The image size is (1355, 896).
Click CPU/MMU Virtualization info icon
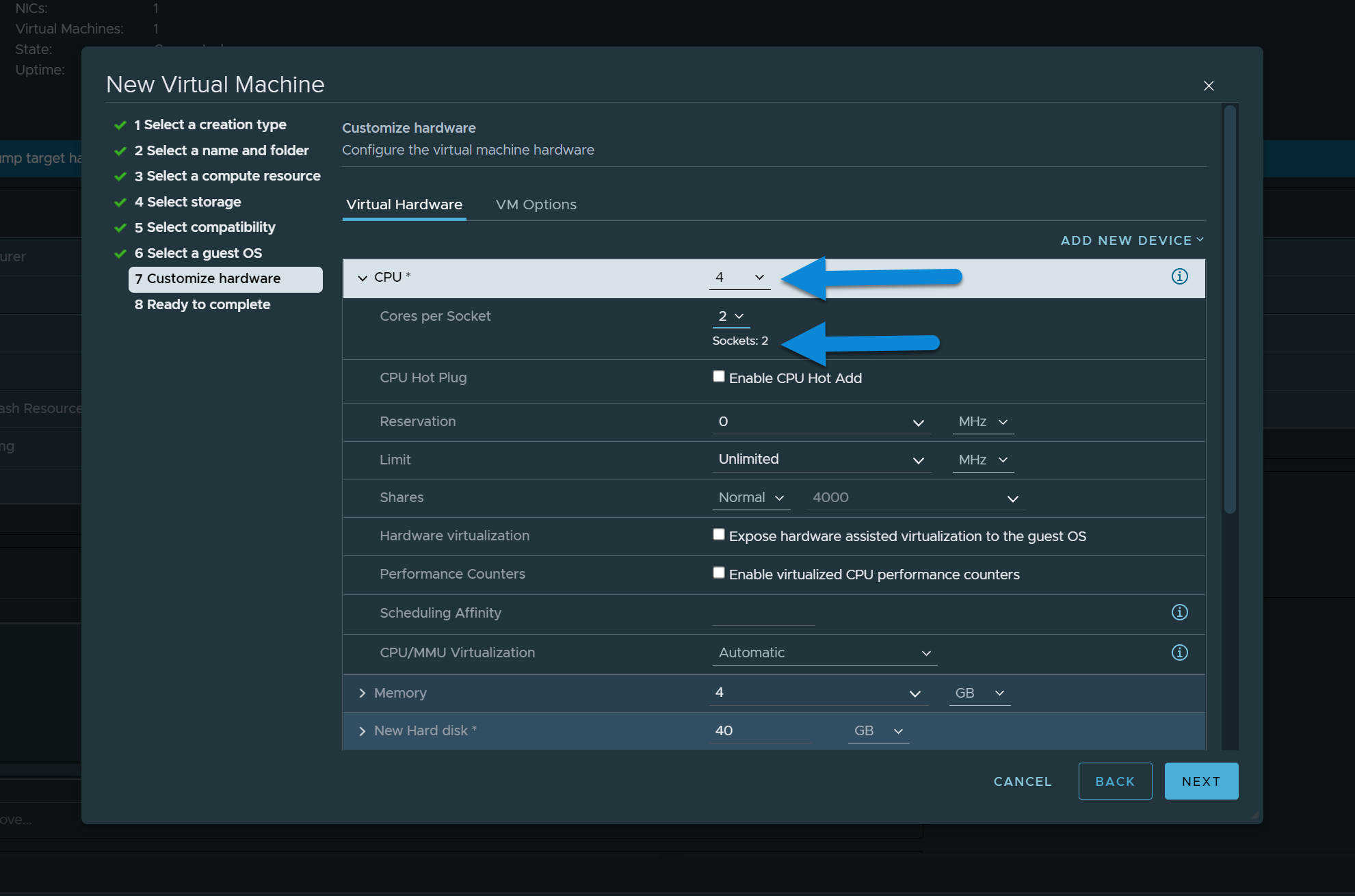1179,653
